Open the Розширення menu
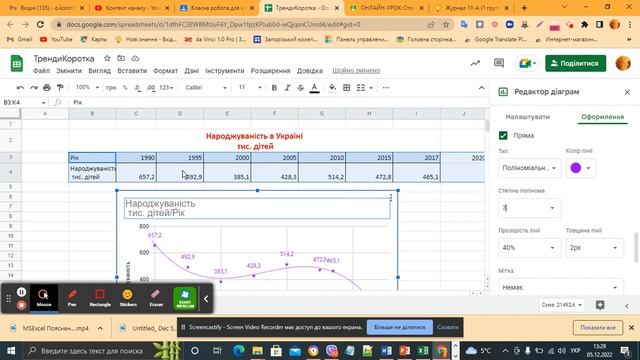The width and height of the screenshot is (640, 360). 270,71
